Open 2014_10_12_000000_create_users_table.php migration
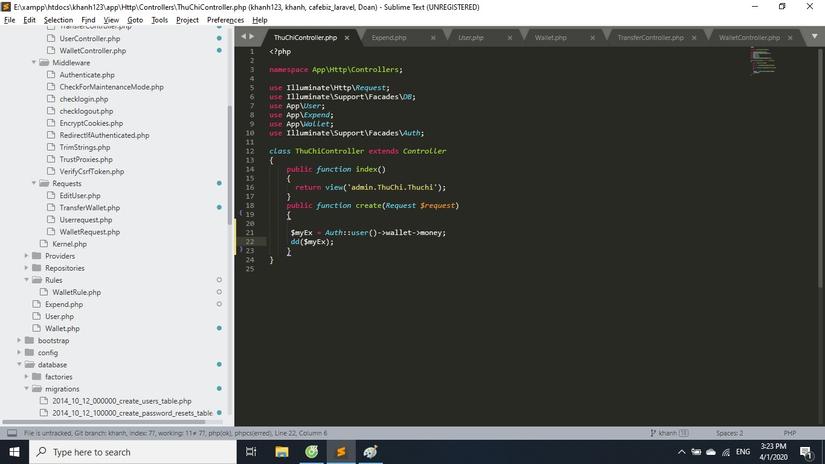The height and width of the screenshot is (464, 825). coord(122,401)
